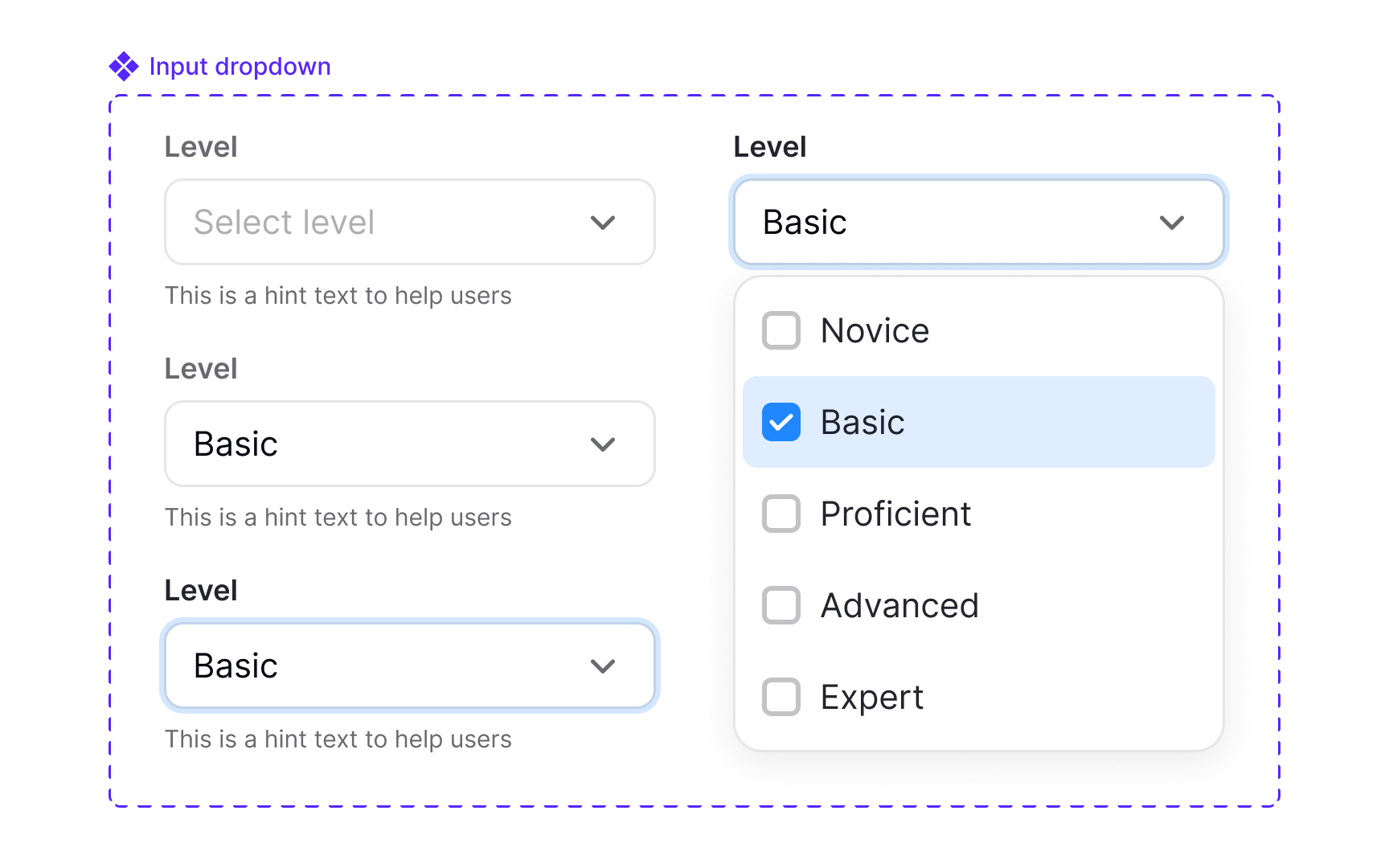Viewport: 1389px width, 868px height.
Task: Click the chevron icon on the open Basic dropdown
Action: click(1172, 223)
